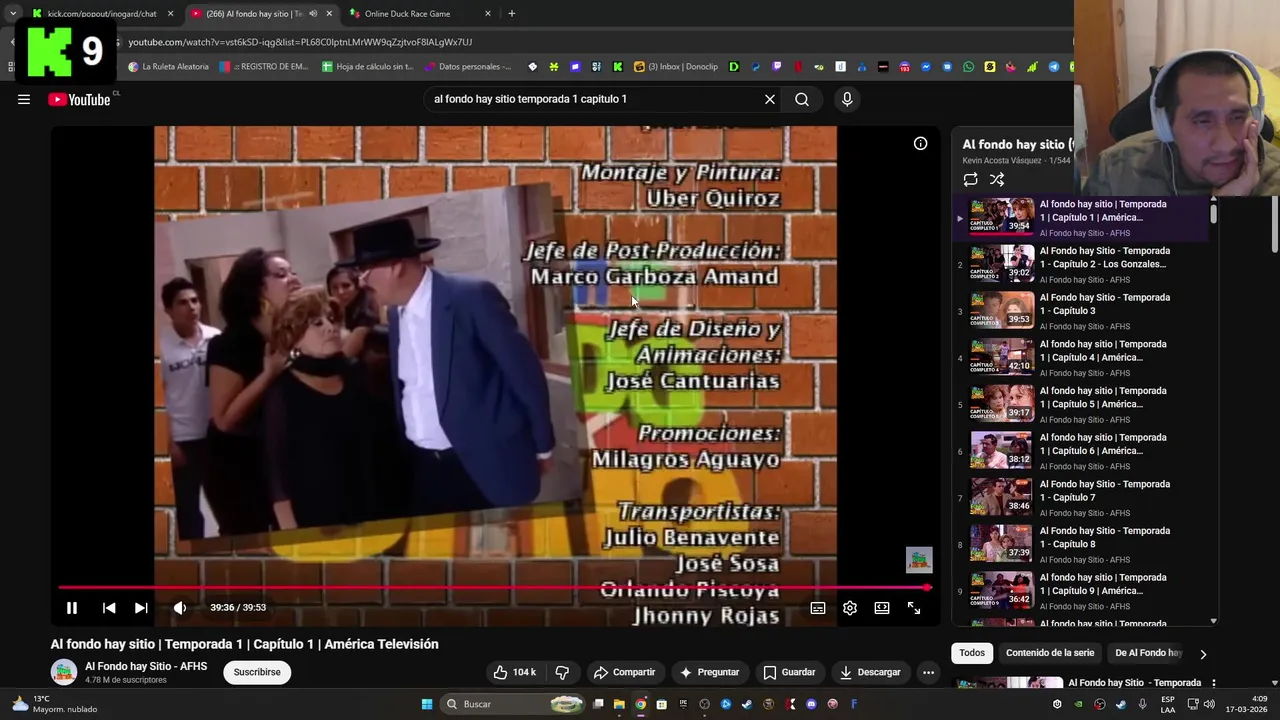Viewport: 1280px width, 720px height.
Task: Switch to theater mode
Action: (x=882, y=607)
